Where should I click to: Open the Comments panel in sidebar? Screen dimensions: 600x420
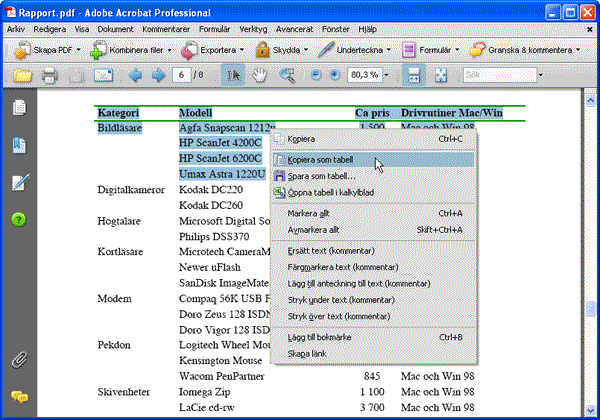tap(18, 397)
